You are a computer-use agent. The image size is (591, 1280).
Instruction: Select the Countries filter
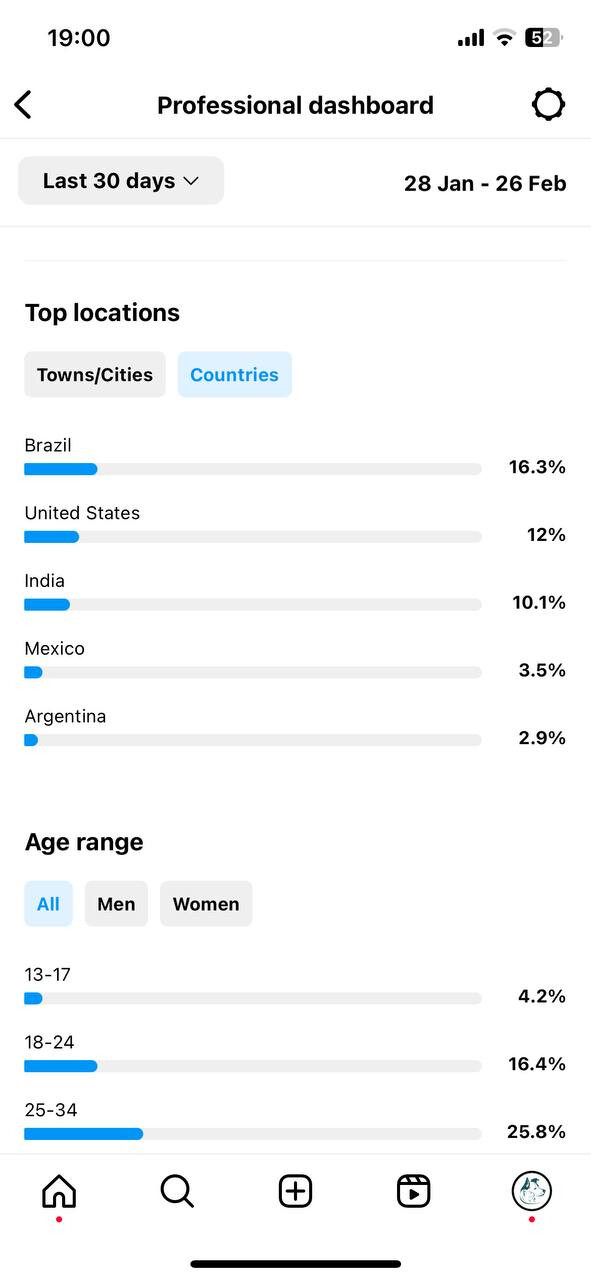click(235, 375)
